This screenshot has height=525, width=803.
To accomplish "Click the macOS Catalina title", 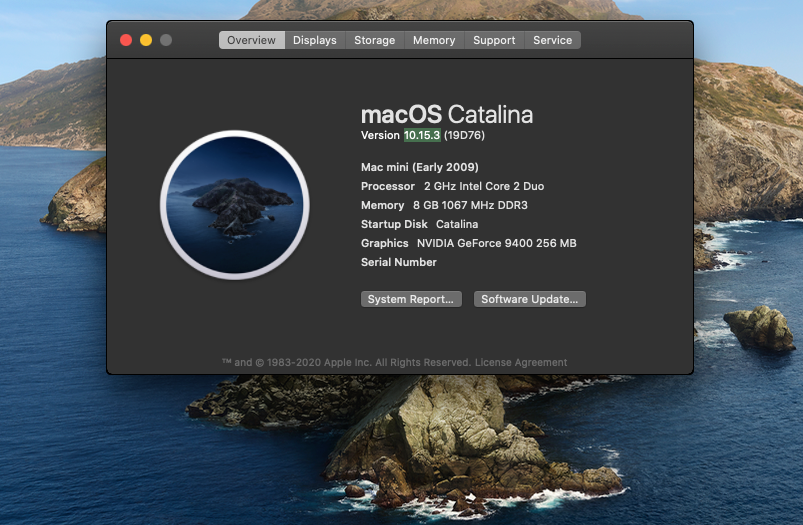I will coord(447,115).
